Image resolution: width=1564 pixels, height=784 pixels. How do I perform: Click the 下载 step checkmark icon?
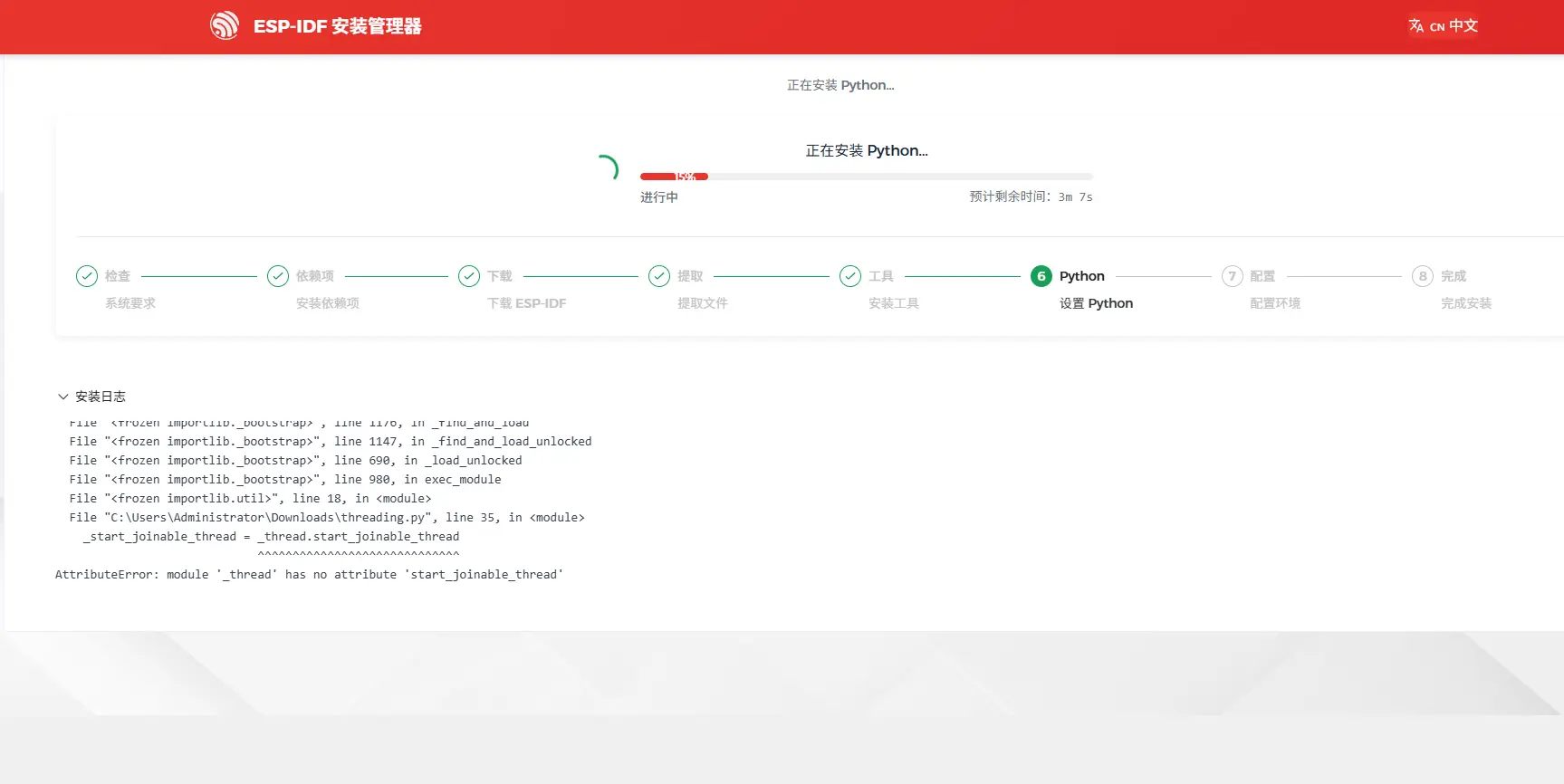[x=469, y=276]
